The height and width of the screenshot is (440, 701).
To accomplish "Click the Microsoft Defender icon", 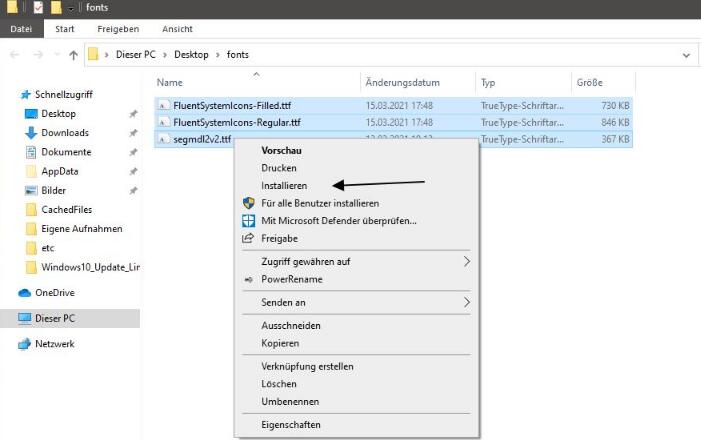I will pyautogui.click(x=249, y=221).
